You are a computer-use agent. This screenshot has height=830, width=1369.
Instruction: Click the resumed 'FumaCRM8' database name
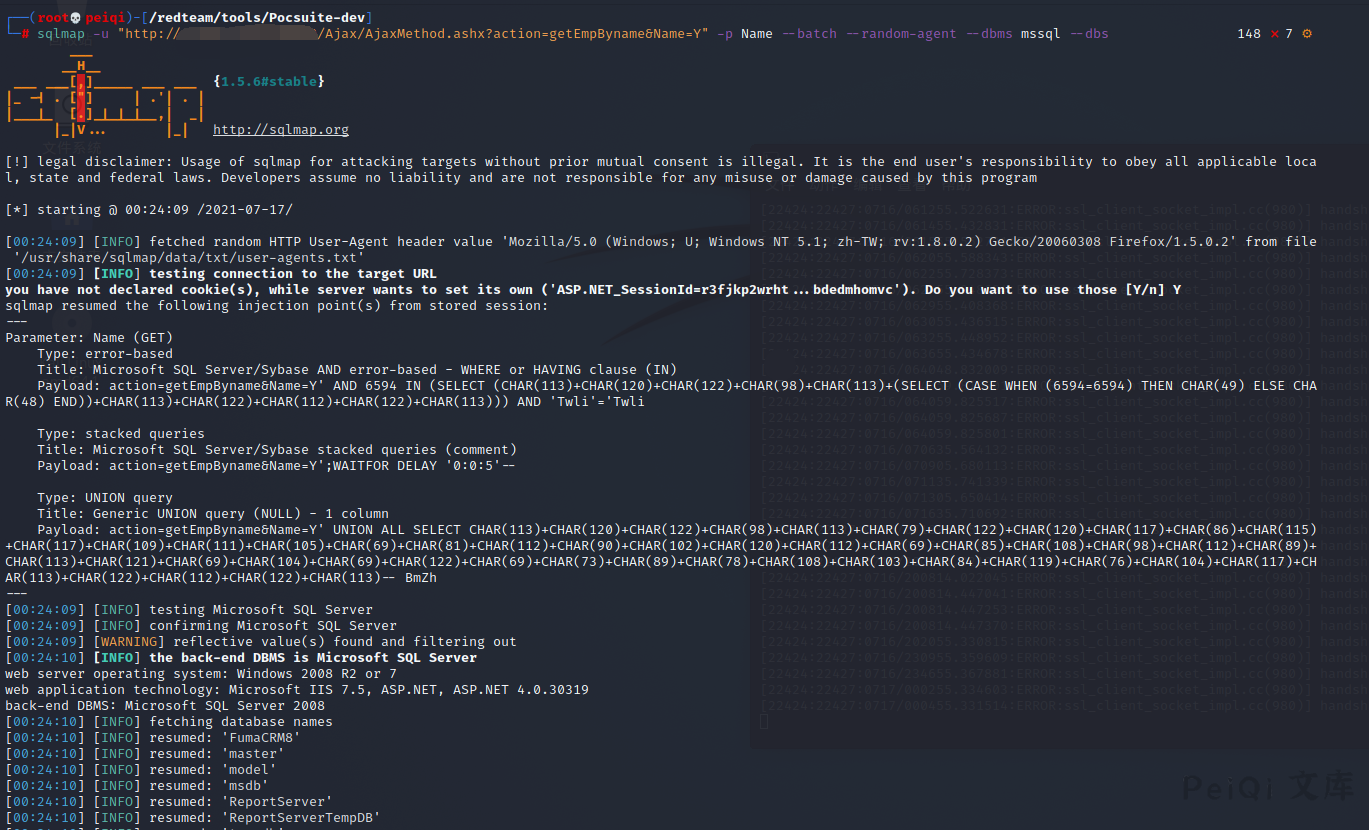[x=261, y=738]
